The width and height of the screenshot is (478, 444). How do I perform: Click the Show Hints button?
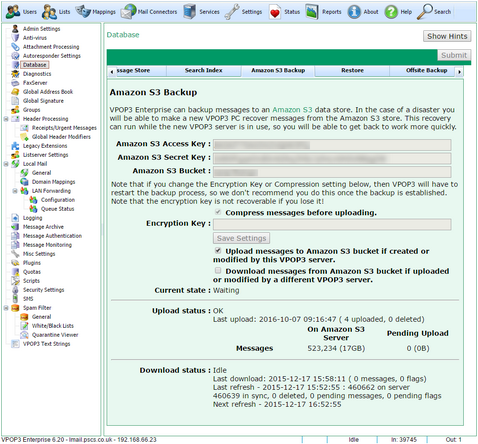tap(447, 36)
